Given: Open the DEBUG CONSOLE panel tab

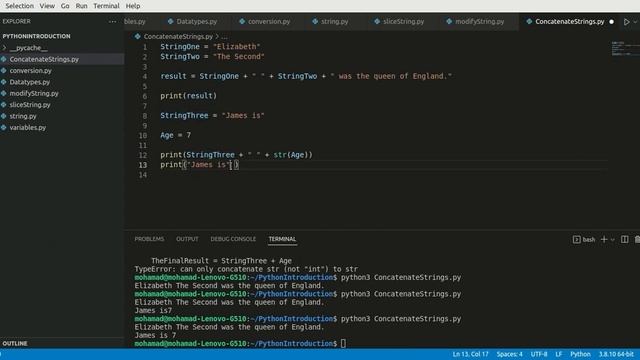Looking at the screenshot, I should pyautogui.click(x=233, y=239).
